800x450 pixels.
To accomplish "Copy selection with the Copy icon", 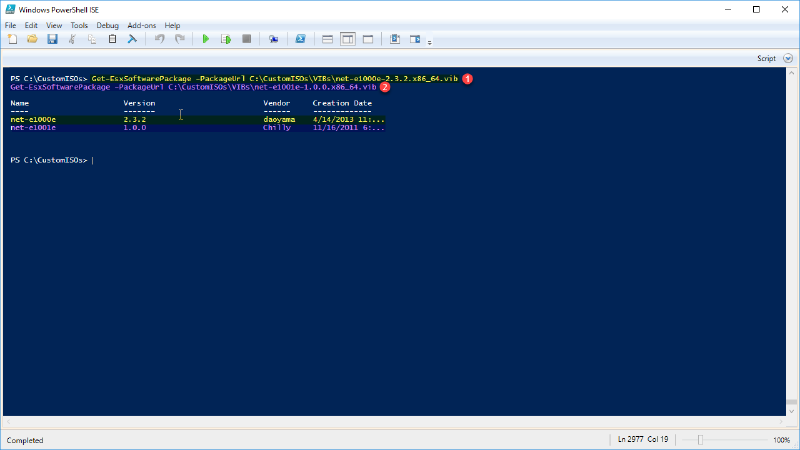I will tap(92, 39).
